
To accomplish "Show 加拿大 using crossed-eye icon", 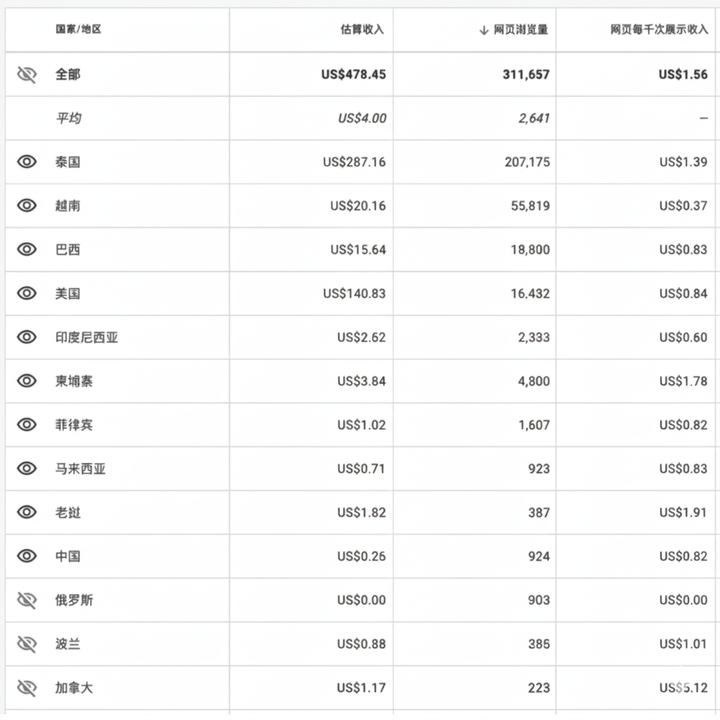I will tap(27, 688).
